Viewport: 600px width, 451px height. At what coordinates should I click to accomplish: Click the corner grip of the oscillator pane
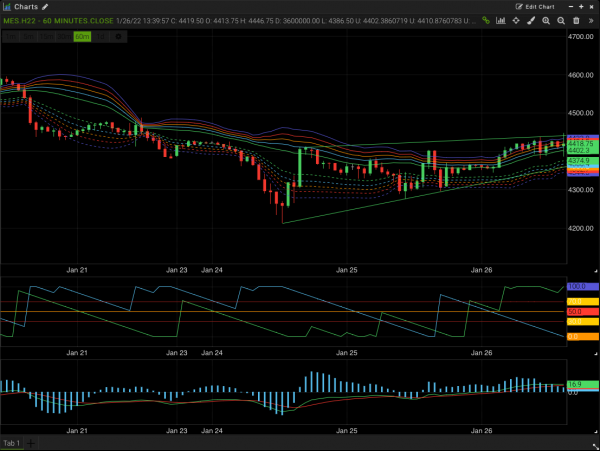[x=595, y=354]
